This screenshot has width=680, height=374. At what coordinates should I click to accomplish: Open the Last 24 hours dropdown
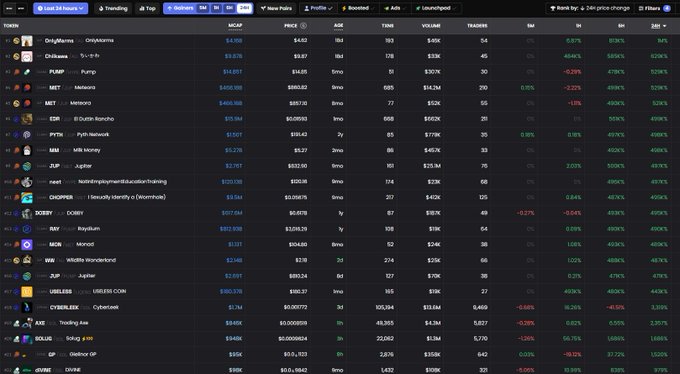pyautogui.click(x=61, y=8)
